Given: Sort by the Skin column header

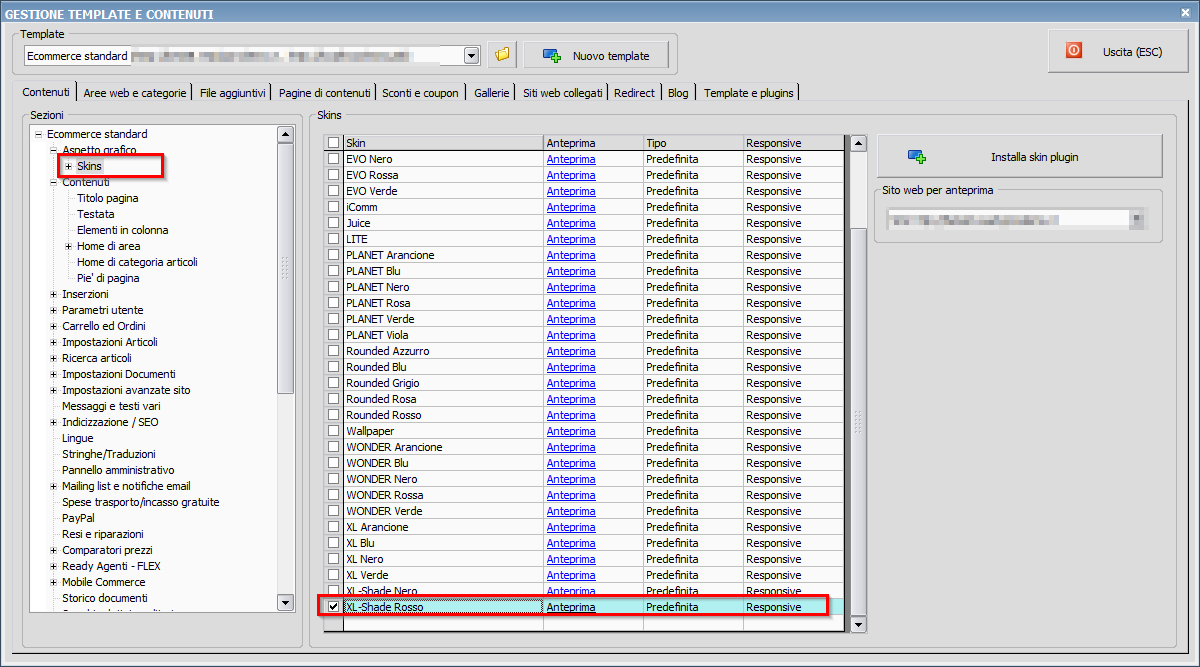Looking at the screenshot, I should click(x=443, y=143).
